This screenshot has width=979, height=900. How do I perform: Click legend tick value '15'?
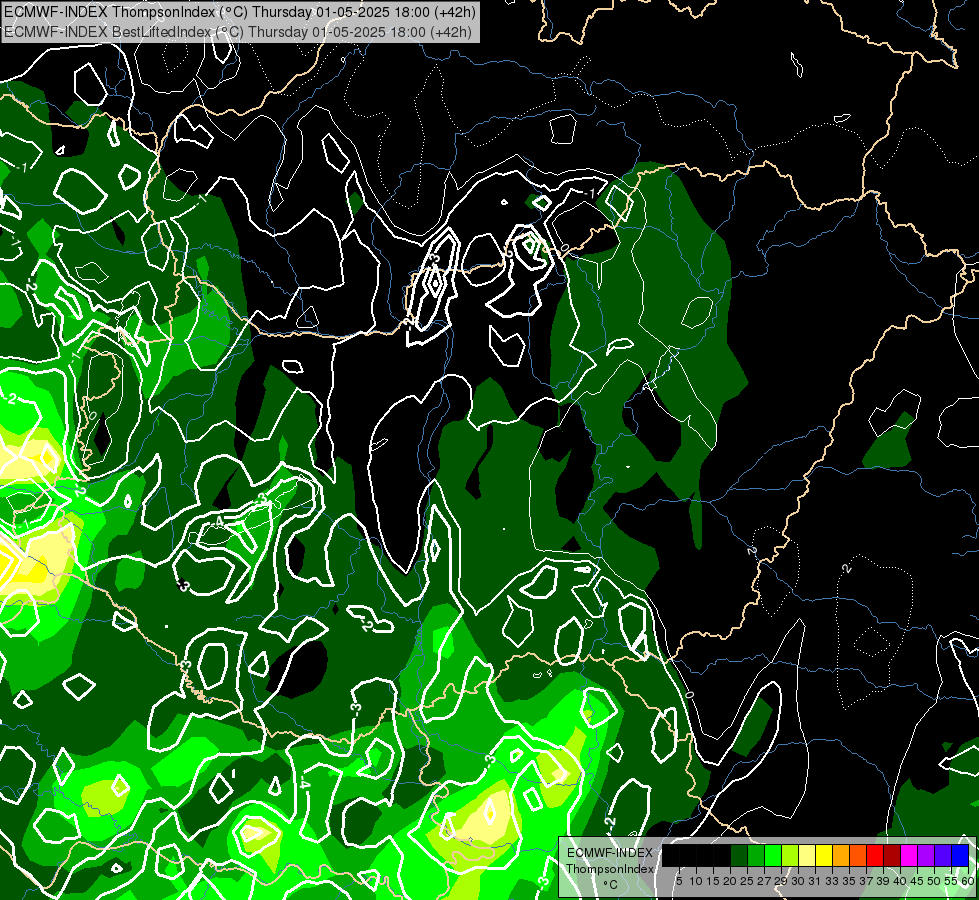tap(713, 881)
